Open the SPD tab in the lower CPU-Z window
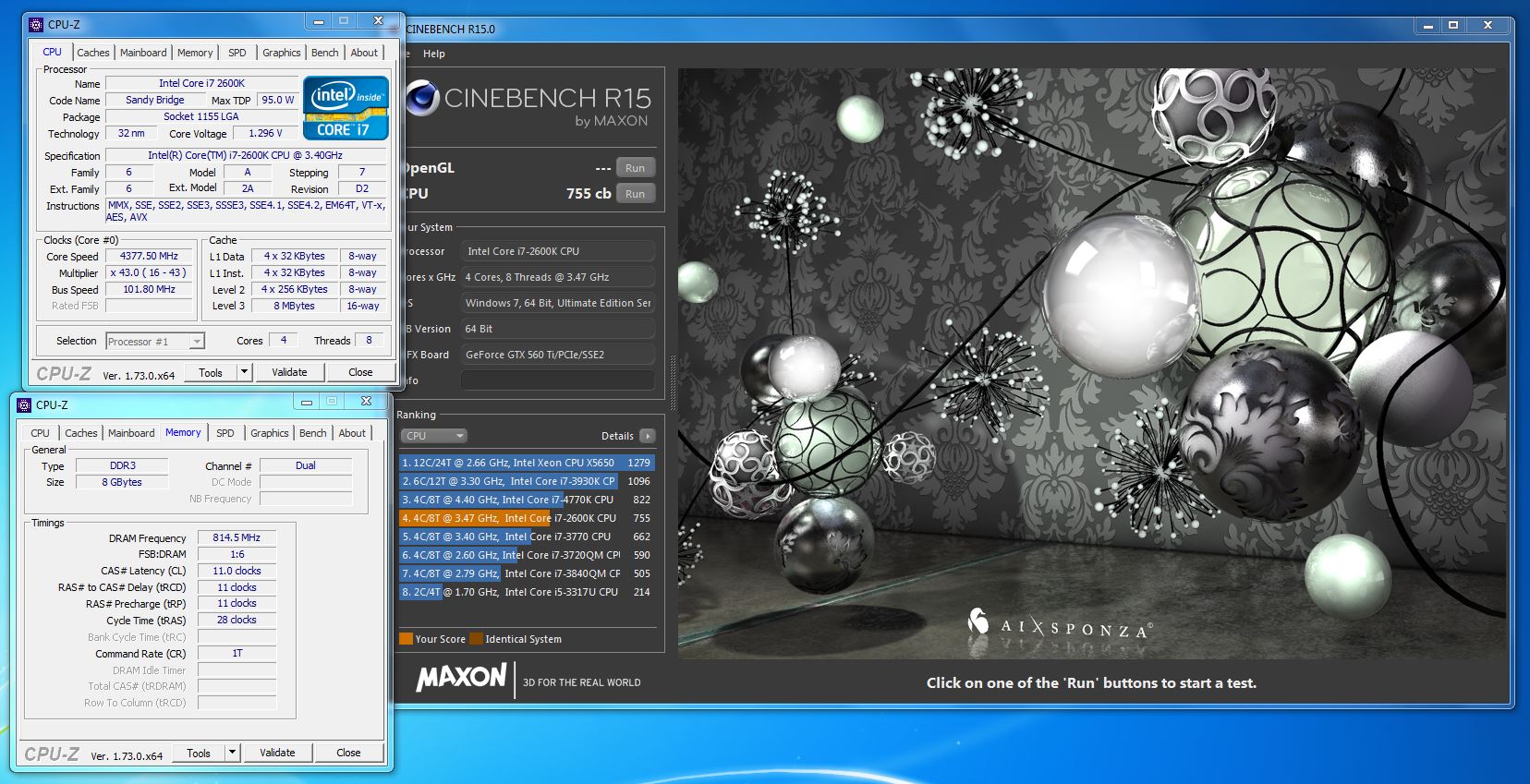Viewport: 1530px width, 784px height. point(225,433)
